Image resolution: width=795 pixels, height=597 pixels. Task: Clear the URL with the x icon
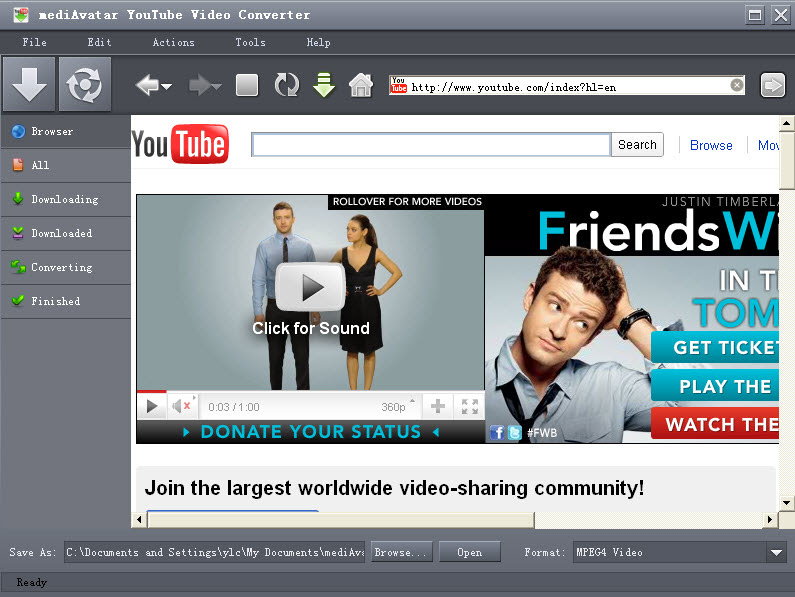(x=737, y=86)
